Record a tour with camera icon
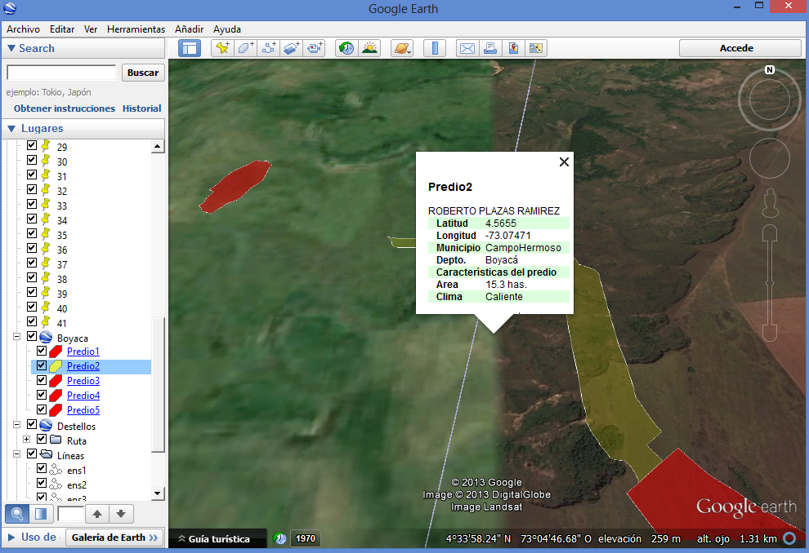The image size is (809, 553). tap(314, 48)
